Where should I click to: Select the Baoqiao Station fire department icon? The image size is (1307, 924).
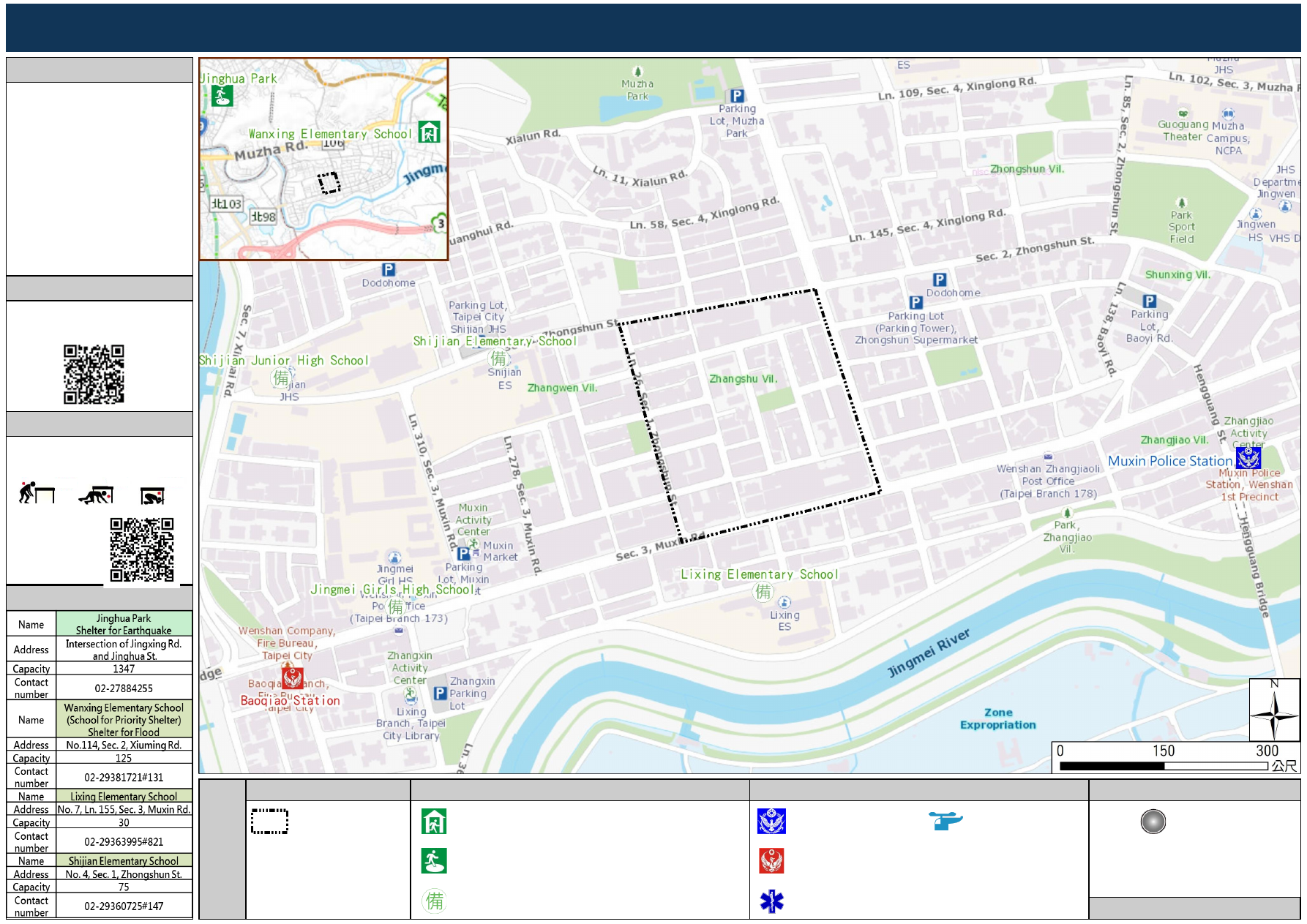click(293, 678)
